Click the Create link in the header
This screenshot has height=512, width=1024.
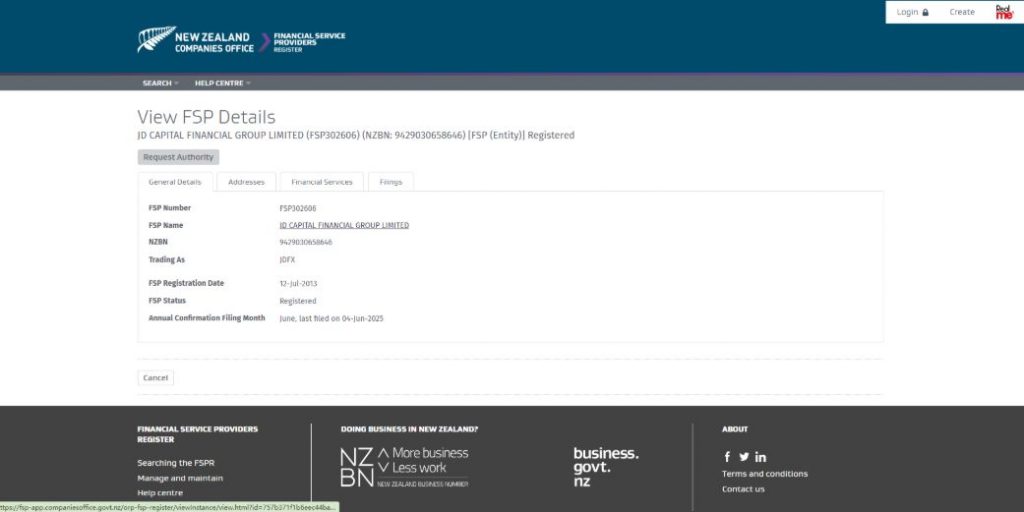(x=962, y=12)
